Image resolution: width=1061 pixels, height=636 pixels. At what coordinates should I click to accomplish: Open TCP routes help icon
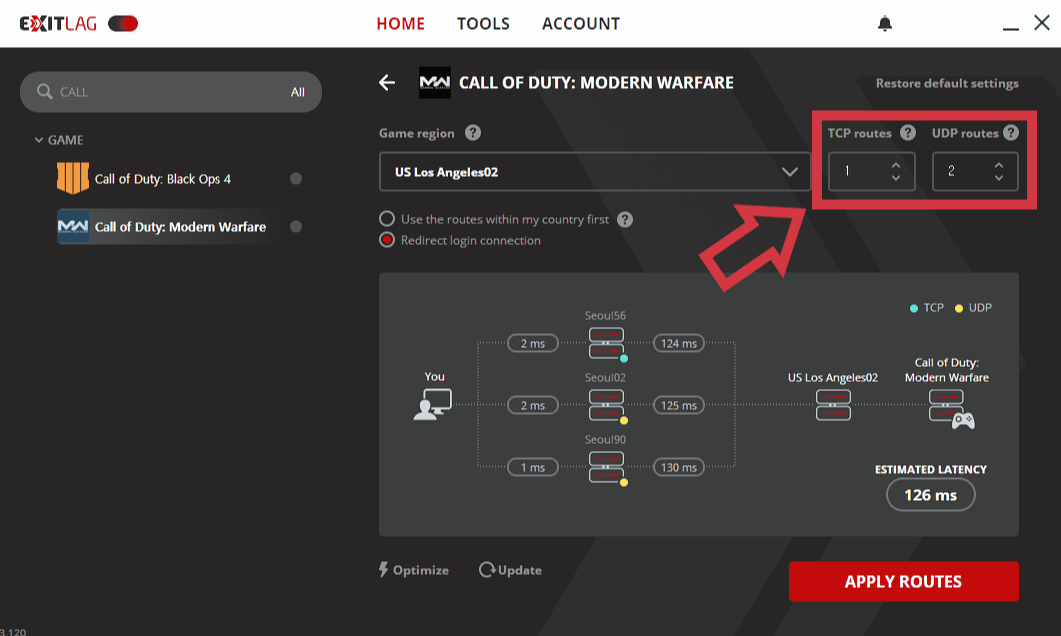(908, 133)
